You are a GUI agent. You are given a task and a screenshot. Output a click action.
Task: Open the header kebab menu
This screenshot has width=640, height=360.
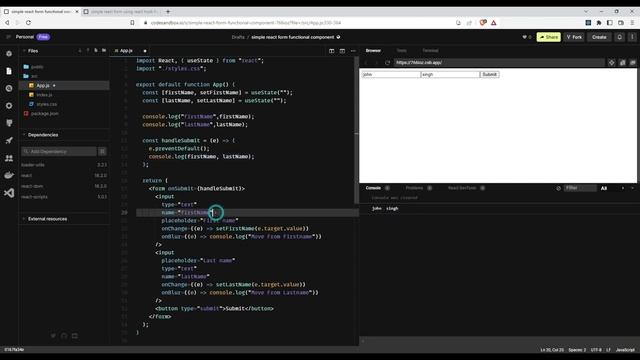pos(632,37)
